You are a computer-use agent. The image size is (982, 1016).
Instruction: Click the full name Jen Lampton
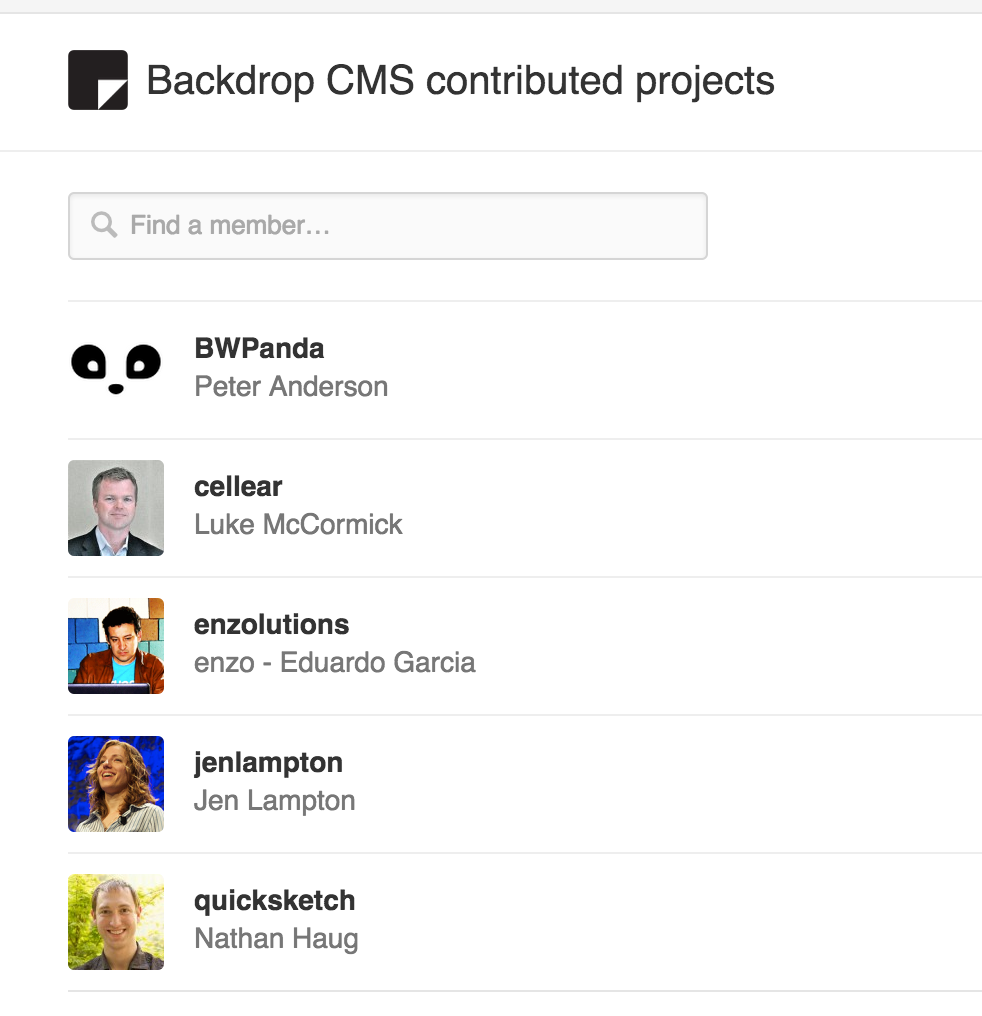pyautogui.click(x=274, y=801)
